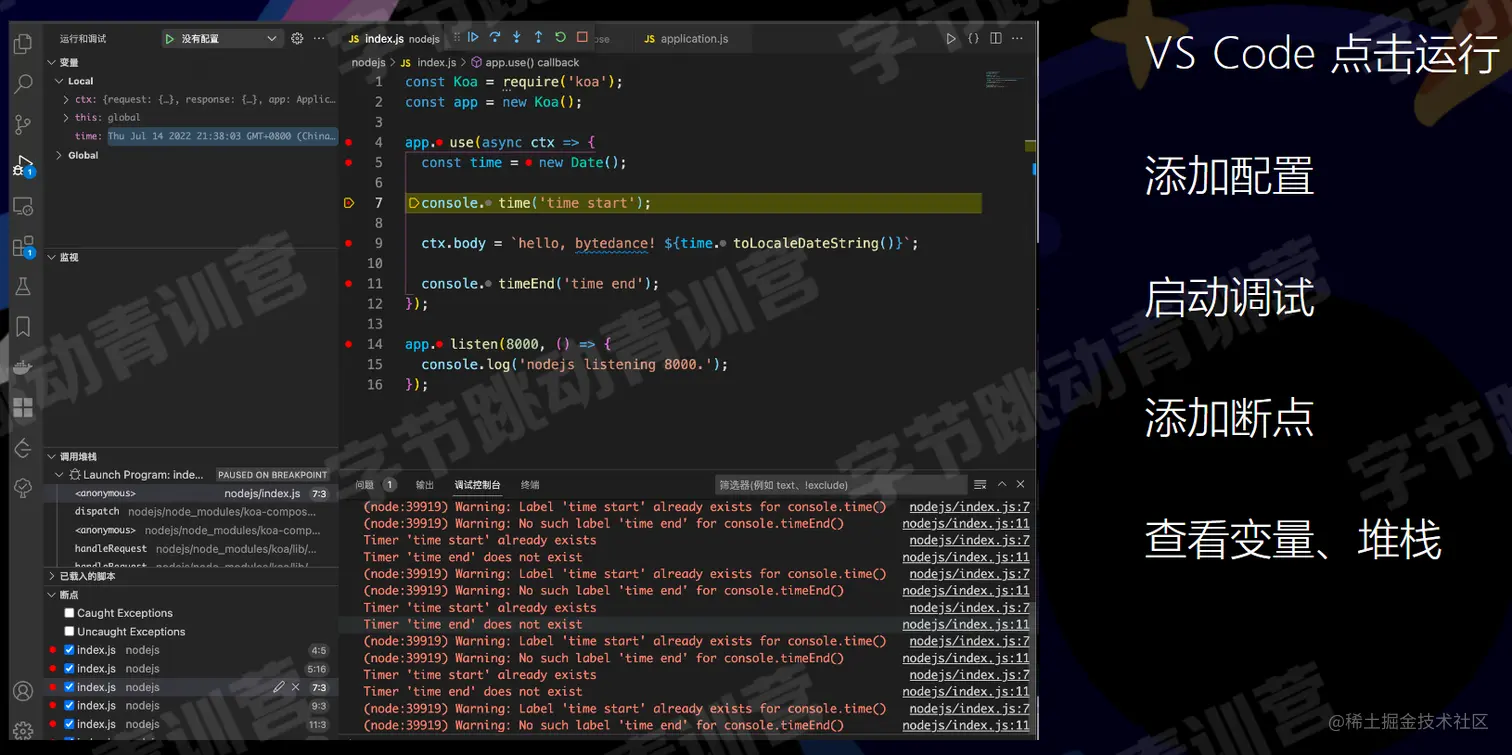The width and height of the screenshot is (1512, 755).
Task: Open the 输出 output panel tab
Action: [425, 485]
